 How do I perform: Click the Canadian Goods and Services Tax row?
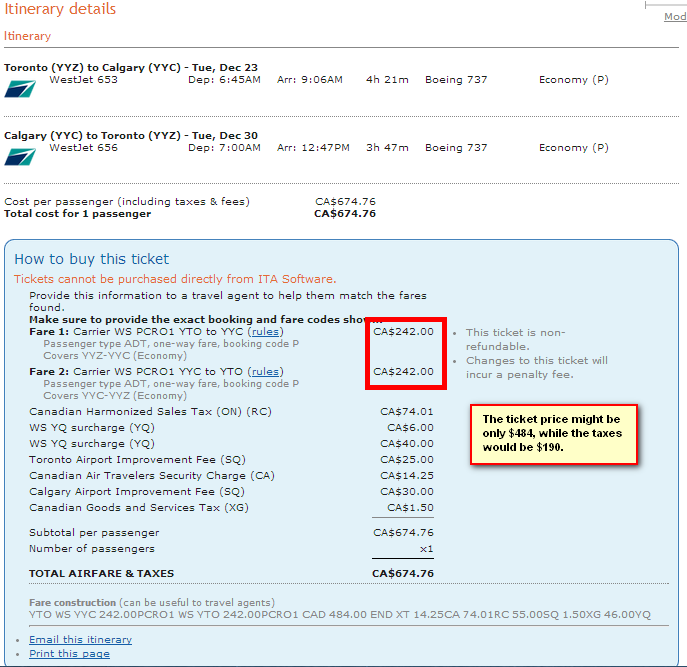231,508
